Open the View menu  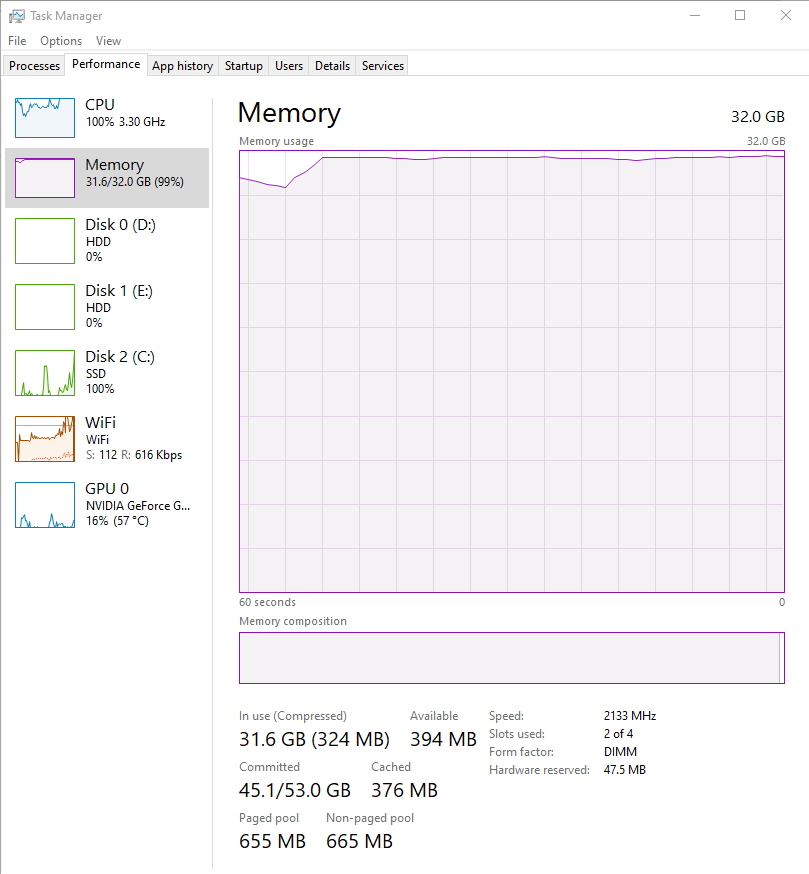(x=108, y=41)
